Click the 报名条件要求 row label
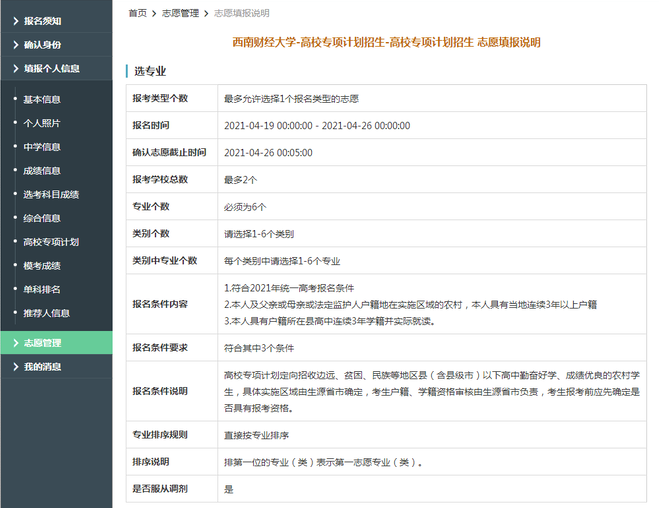 pos(160,348)
